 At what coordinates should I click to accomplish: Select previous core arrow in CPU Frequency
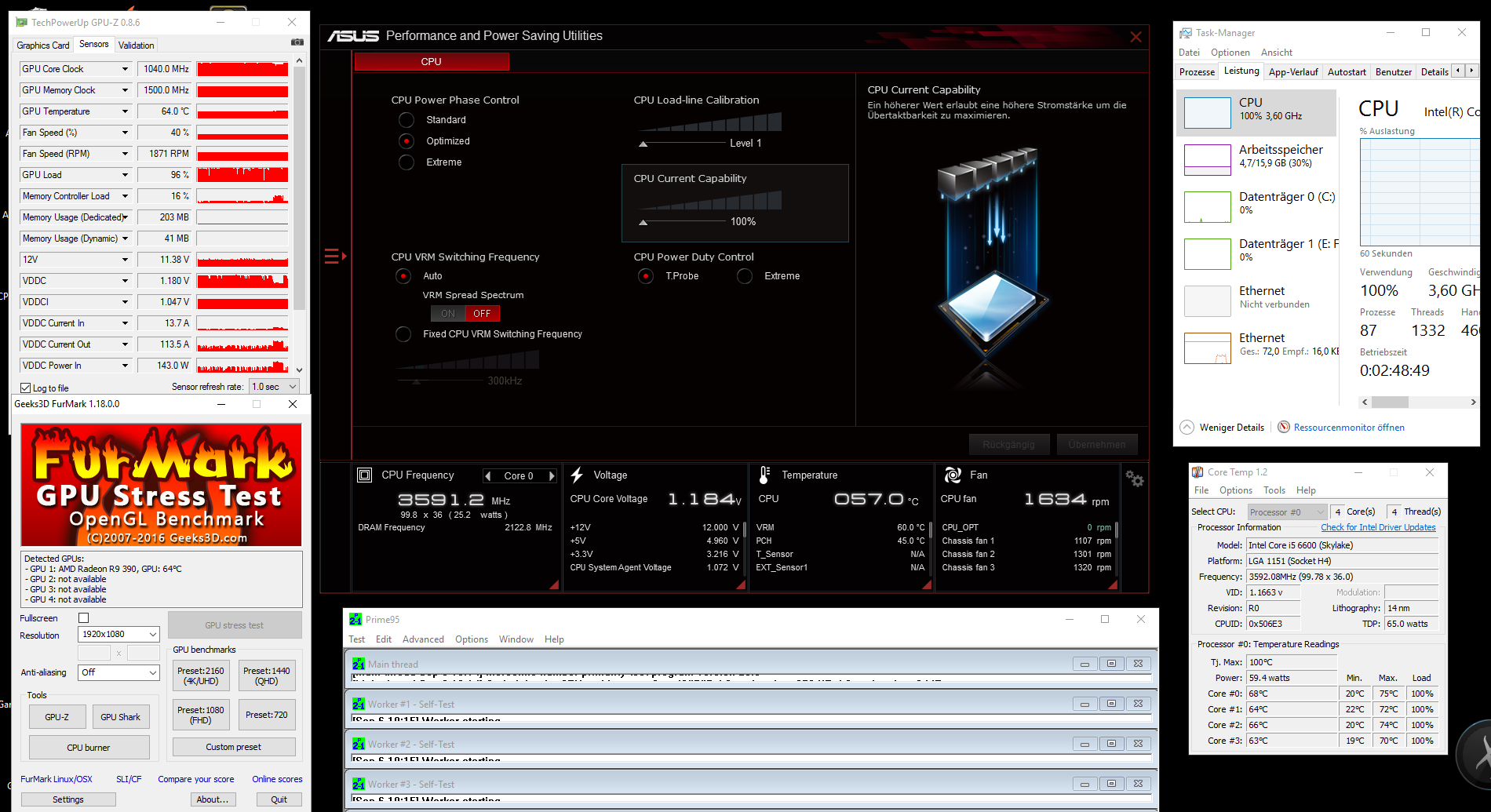488,476
